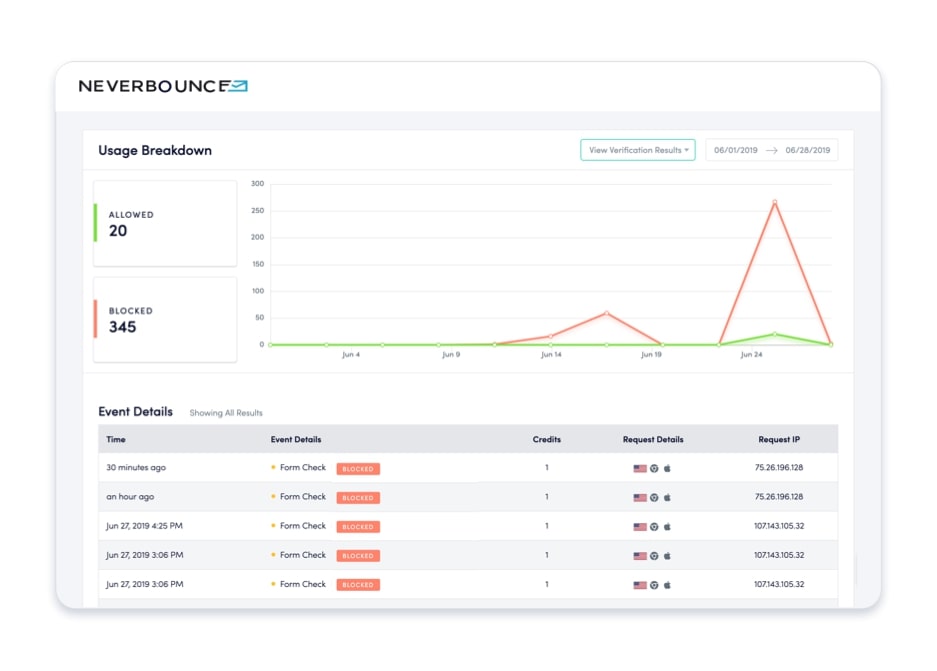The height and width of the screenshot is (671, 937).
Task: Sort table by Request IP column header
Action: pos(778,439)
